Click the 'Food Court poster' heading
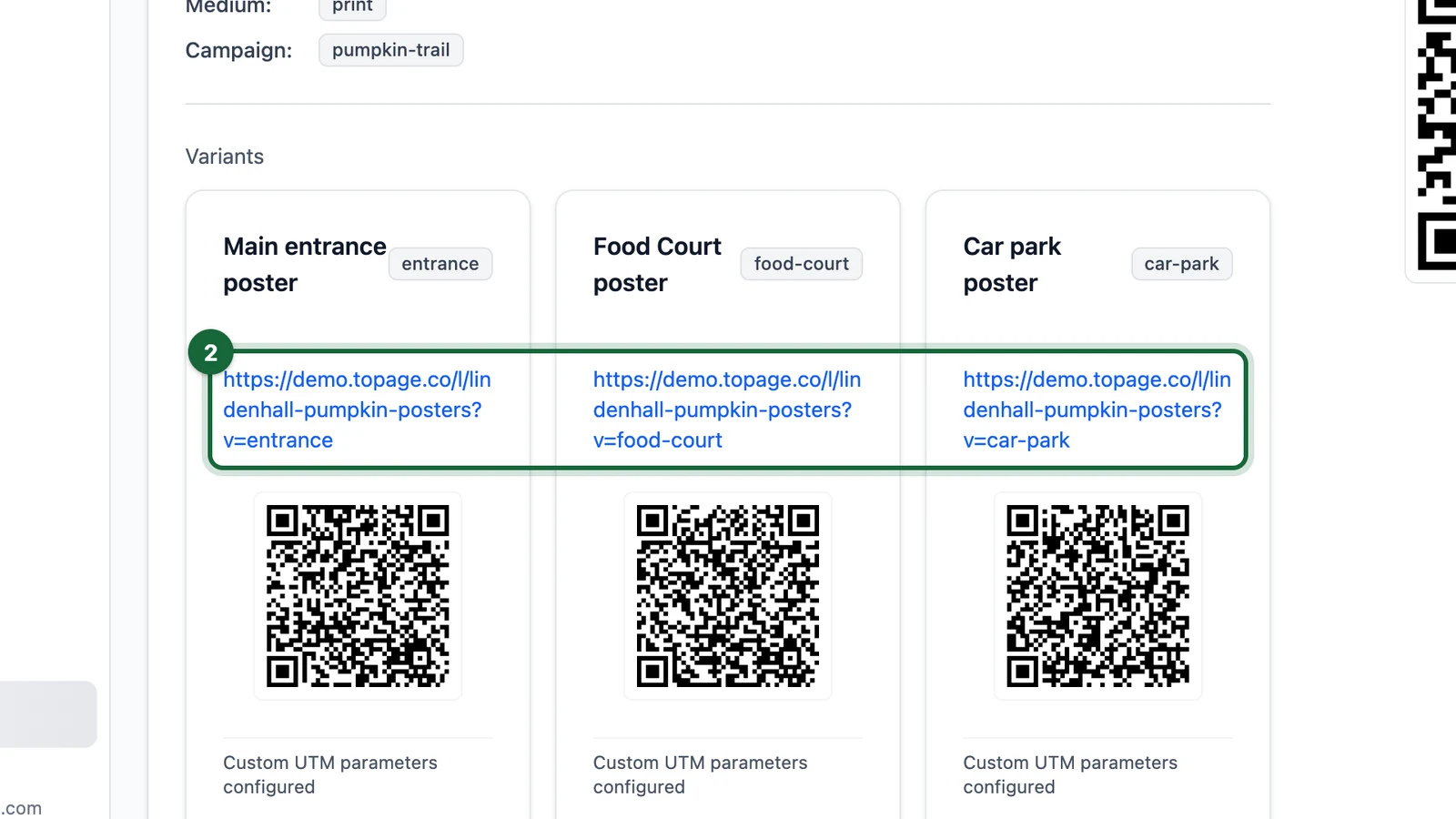This screenshot has height=819, width=1456. pos(657,265)
